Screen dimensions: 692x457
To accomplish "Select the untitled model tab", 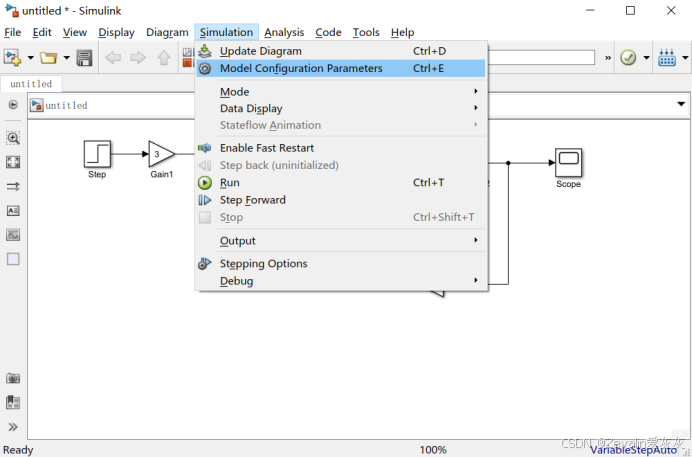I will pos(31,84).
